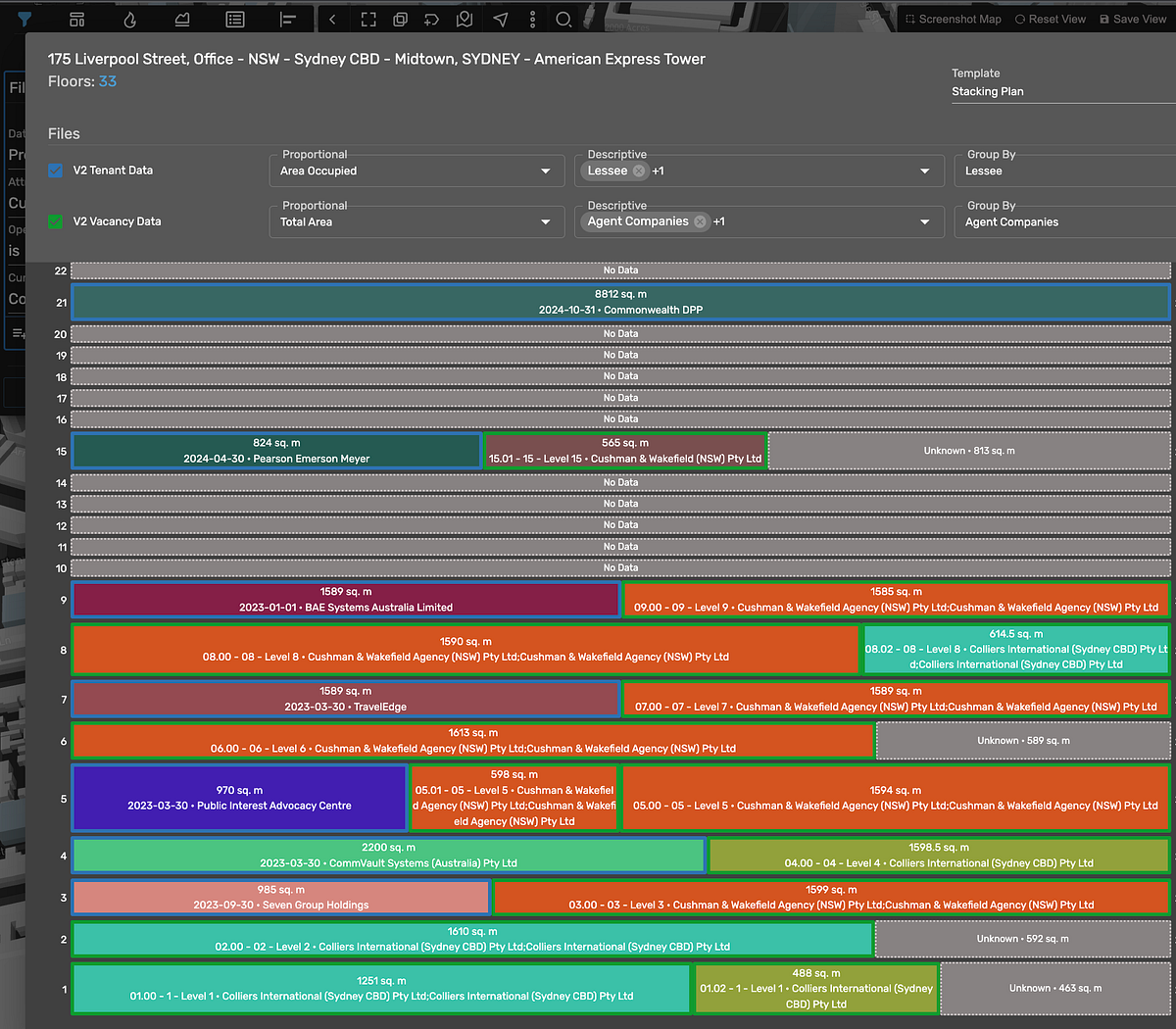Open Total Area proportional dropdown
The width and height of the screenshot is (1176, 1029).
[416, 221]
